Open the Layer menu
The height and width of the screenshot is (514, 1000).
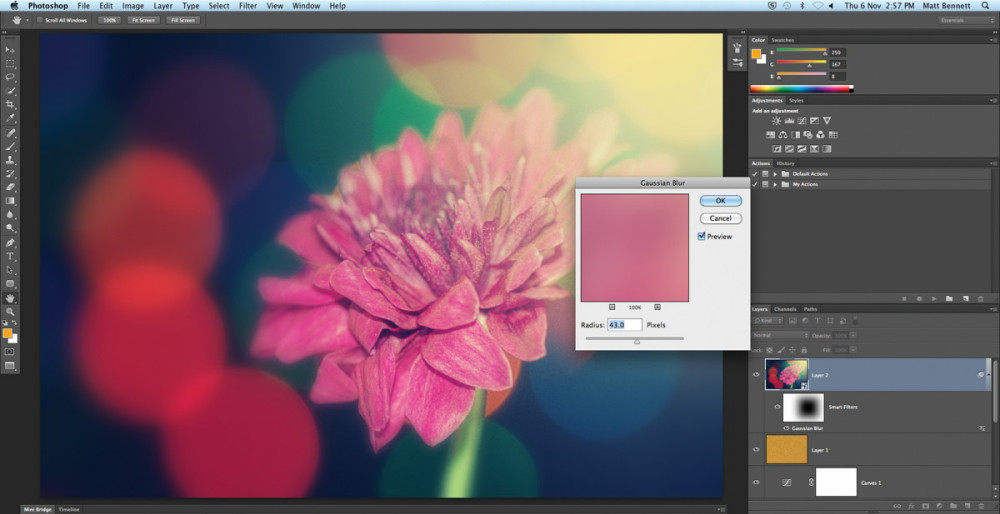tap(163, 6)
